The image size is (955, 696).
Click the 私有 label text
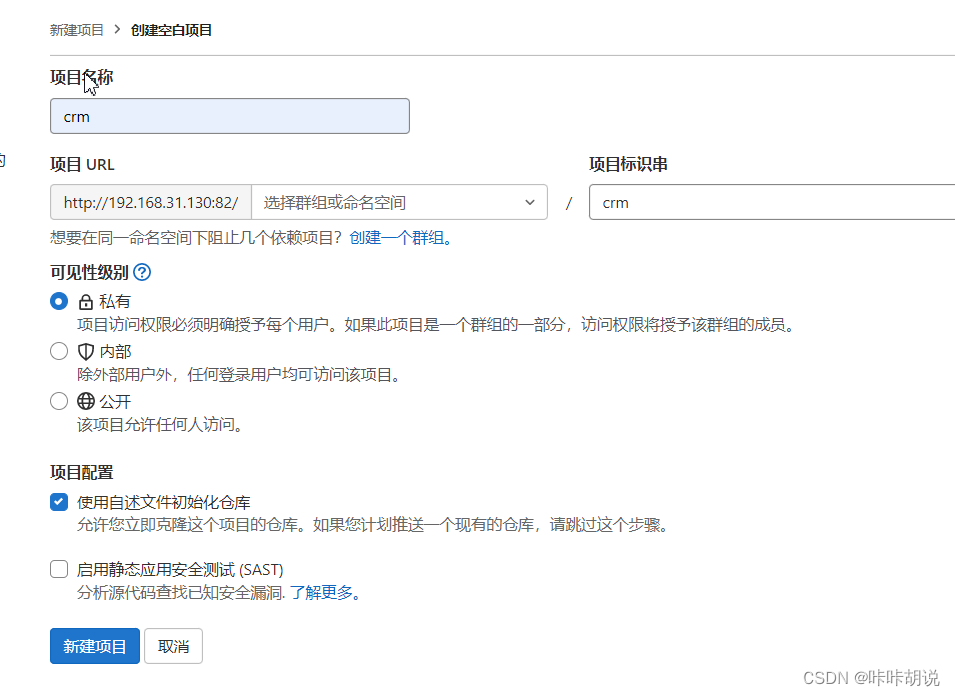115,301
